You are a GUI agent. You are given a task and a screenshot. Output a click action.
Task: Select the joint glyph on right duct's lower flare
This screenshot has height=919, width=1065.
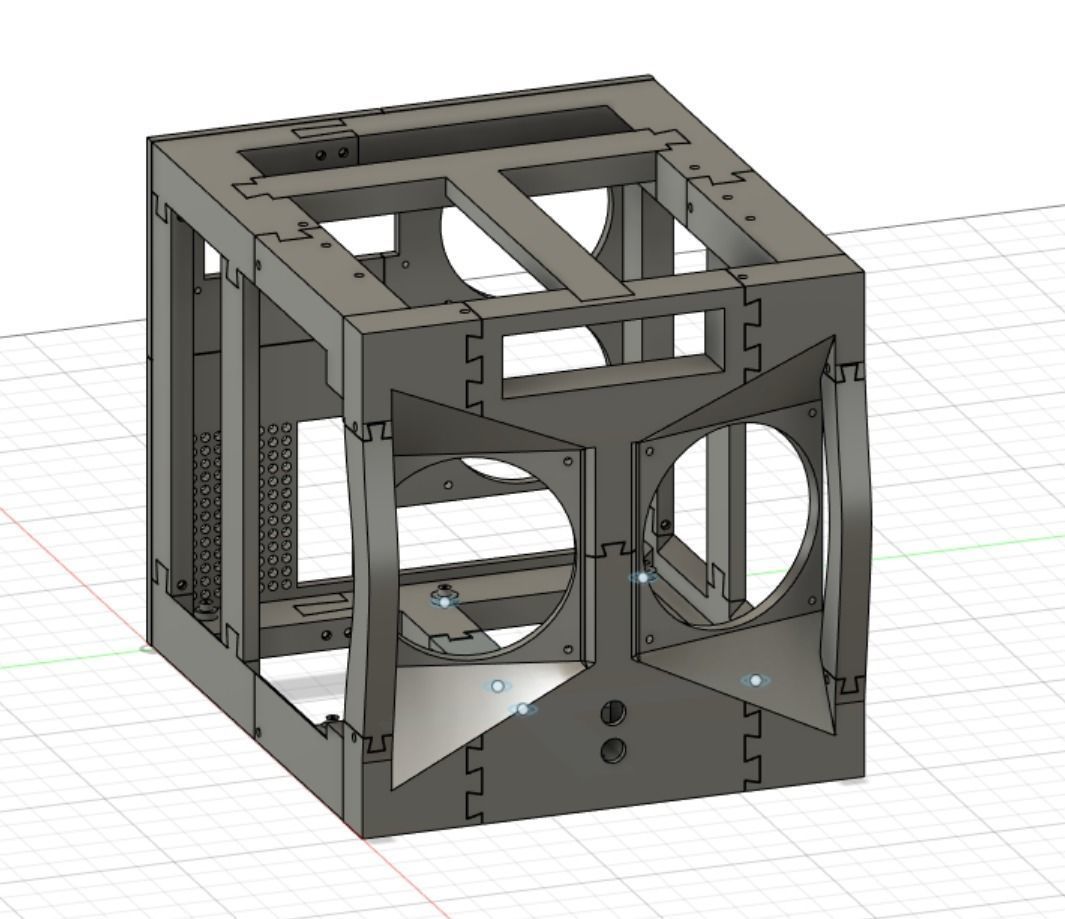[x=755, y=680]
